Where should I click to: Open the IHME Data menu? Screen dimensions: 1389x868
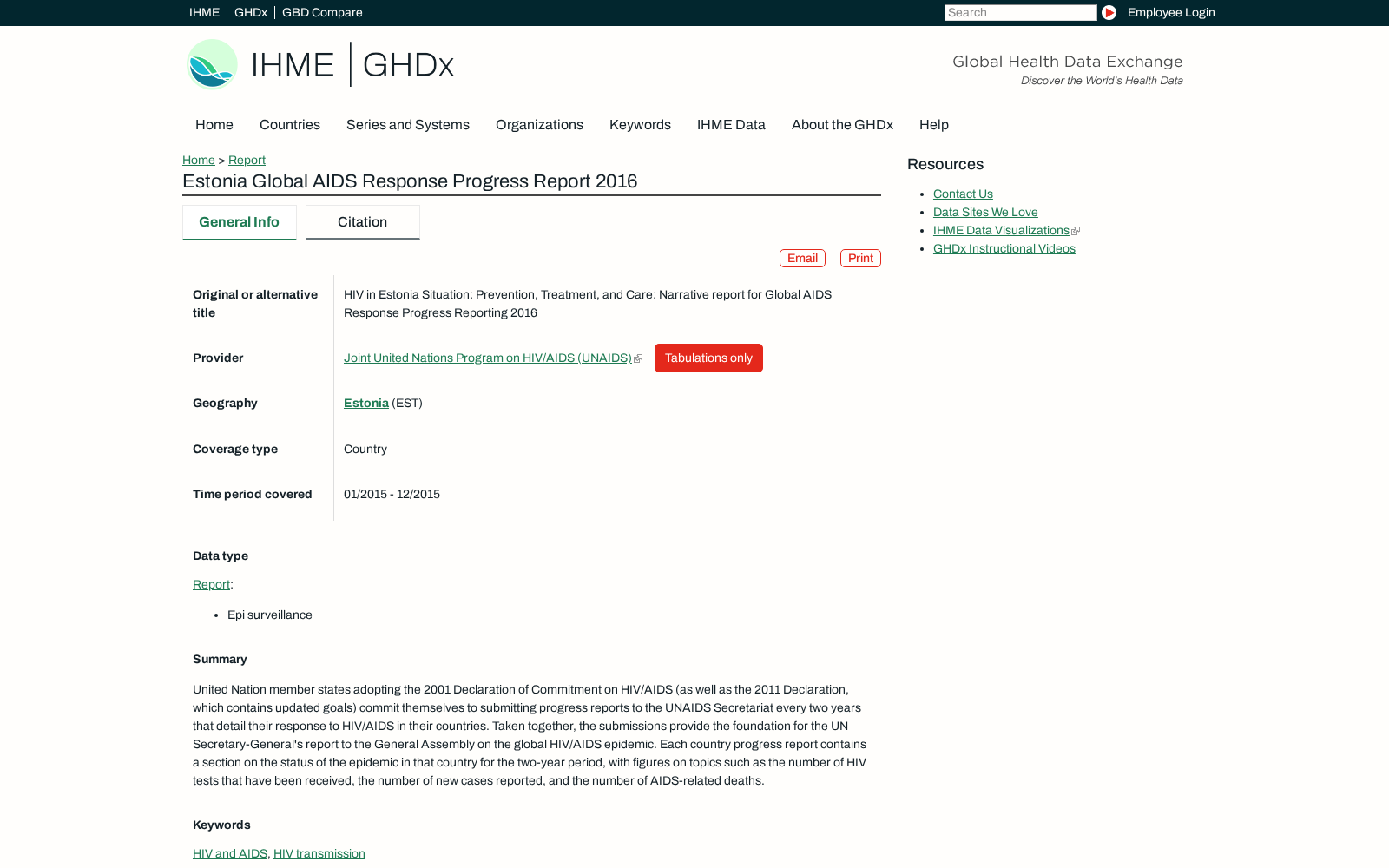(x=731, y=125)
